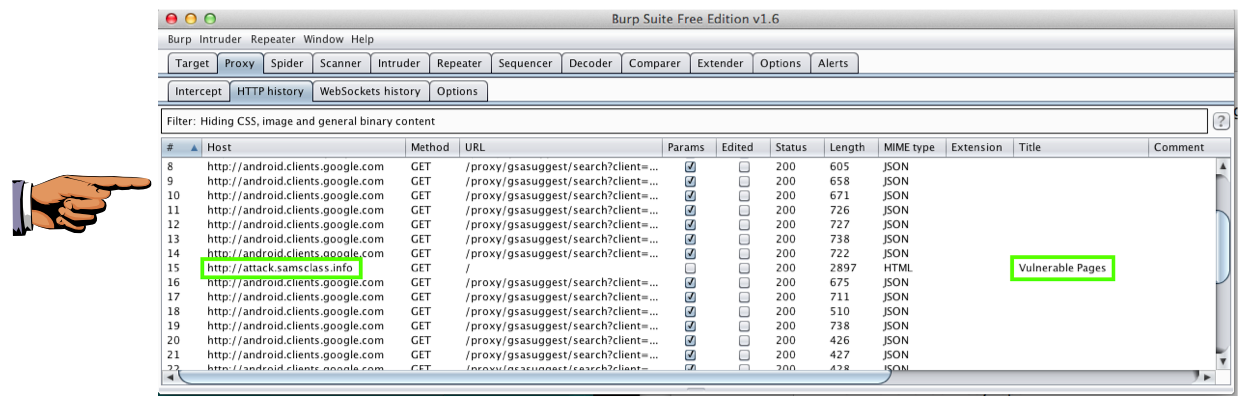
Task: Open the WebSockets history sub-tab
Action: pyautogui.click(x=369, y=91)
